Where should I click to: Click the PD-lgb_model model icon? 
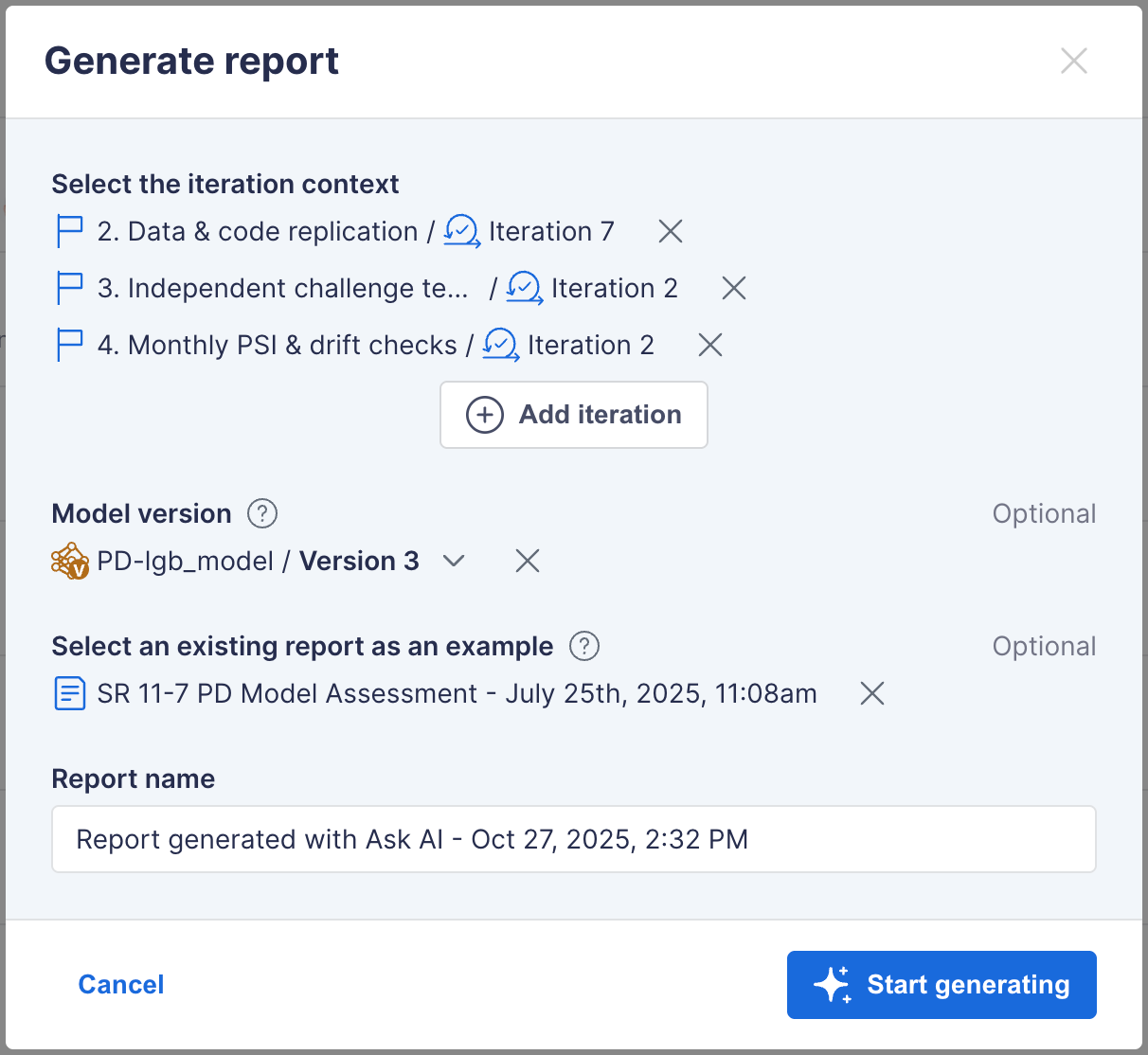[70, 561]
